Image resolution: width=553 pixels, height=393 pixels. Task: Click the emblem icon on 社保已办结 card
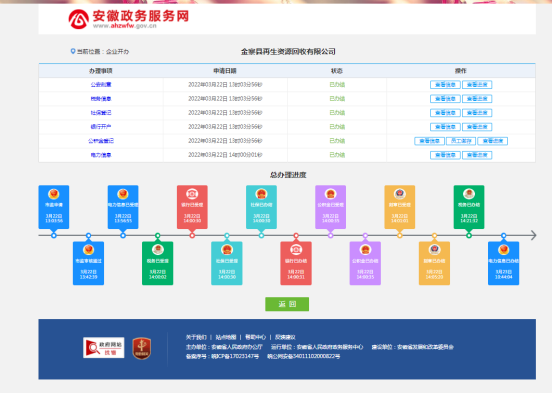click(261, 194)
